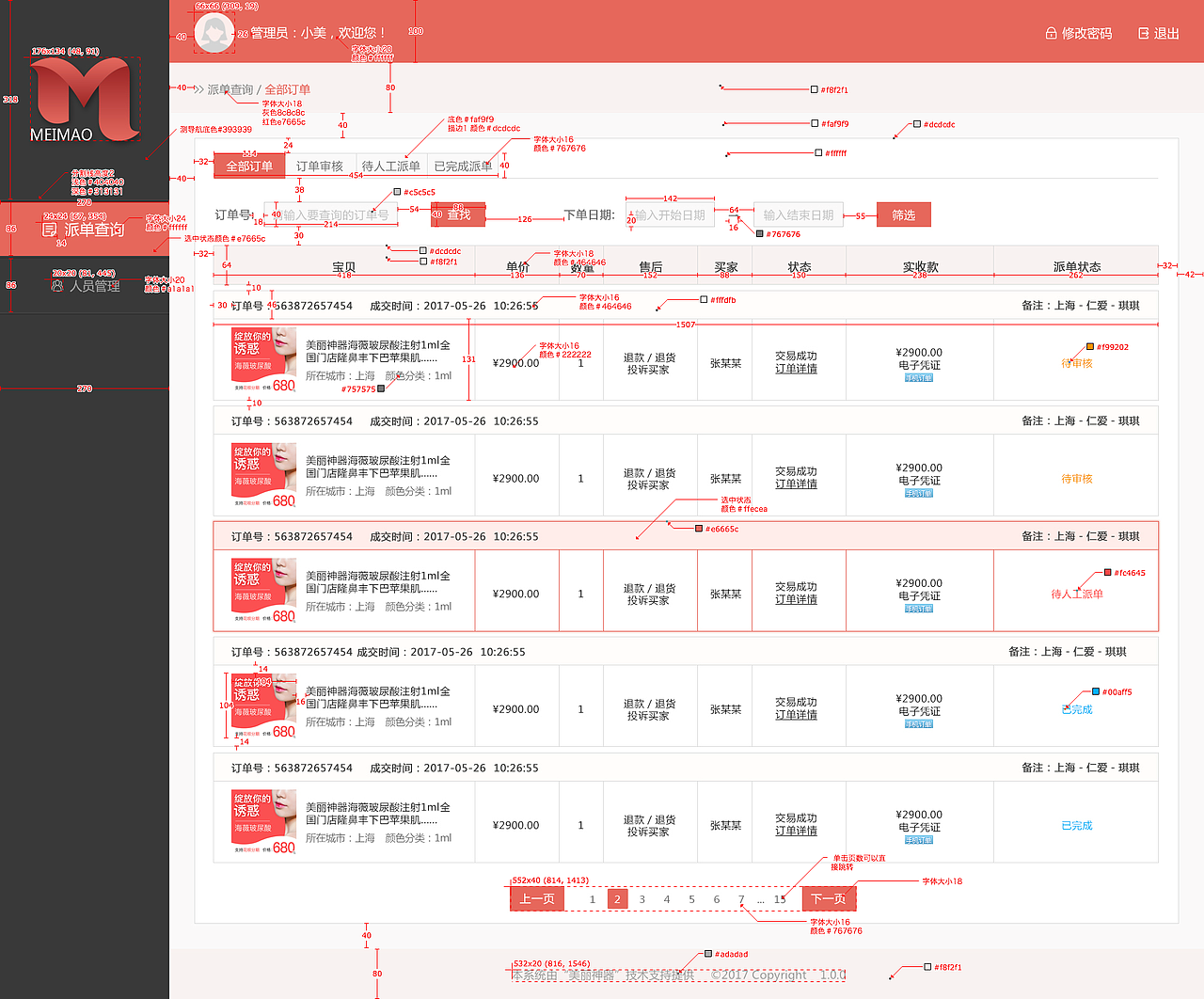Open the 待人工派单 tab
The image size is (1204, 999).
coord(391,165)
